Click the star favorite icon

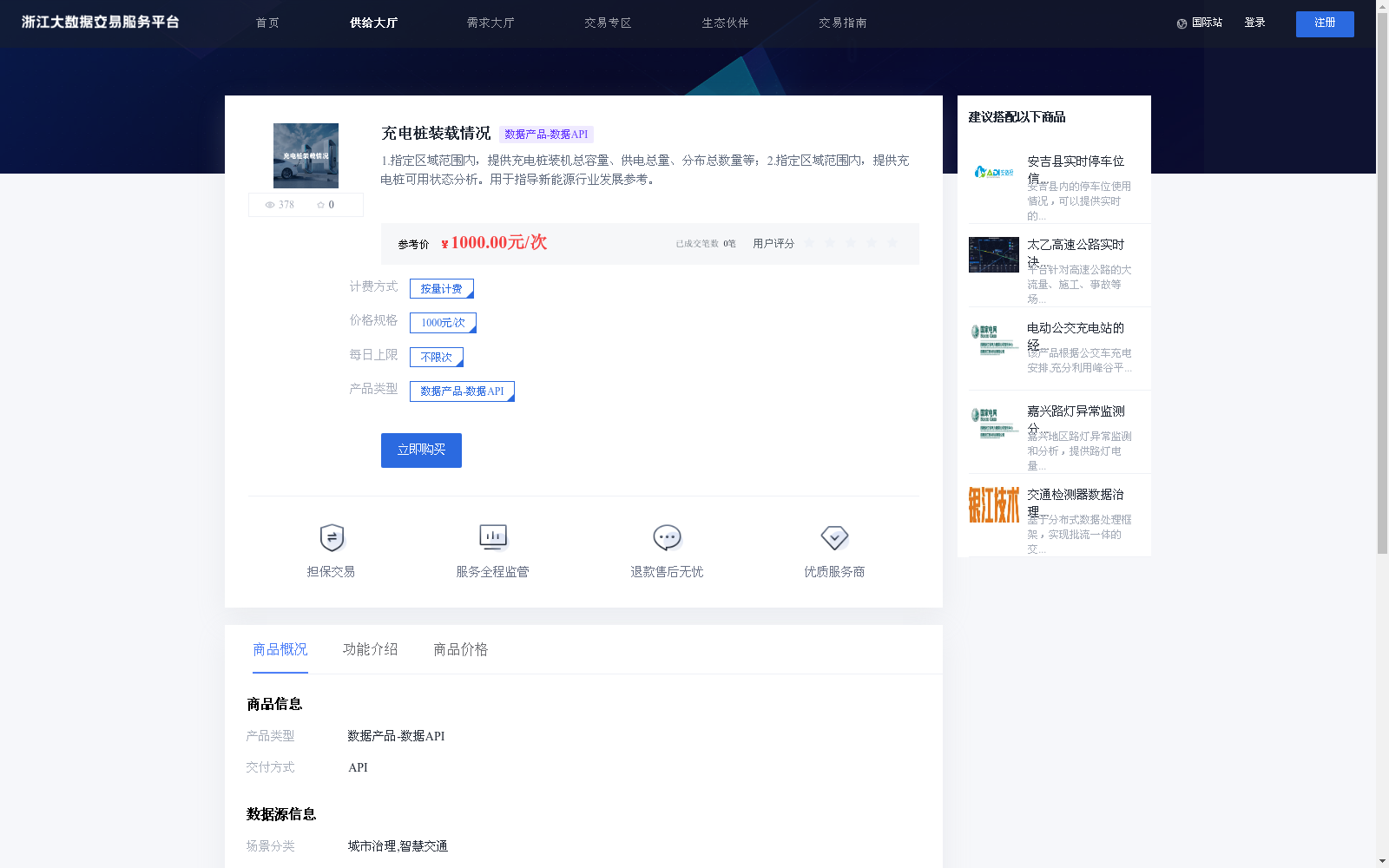click(320, 205)
